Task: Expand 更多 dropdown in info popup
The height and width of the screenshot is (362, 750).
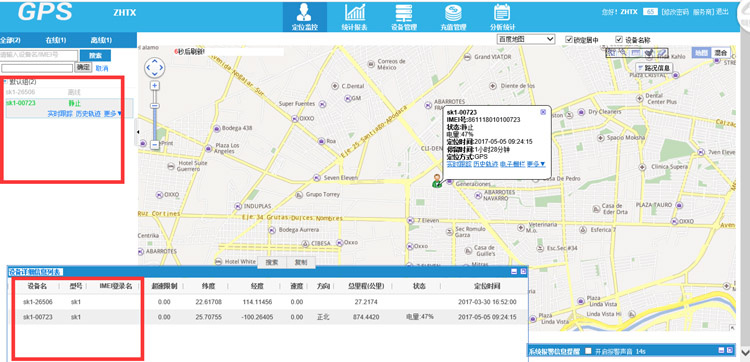Action: point(536,164)
